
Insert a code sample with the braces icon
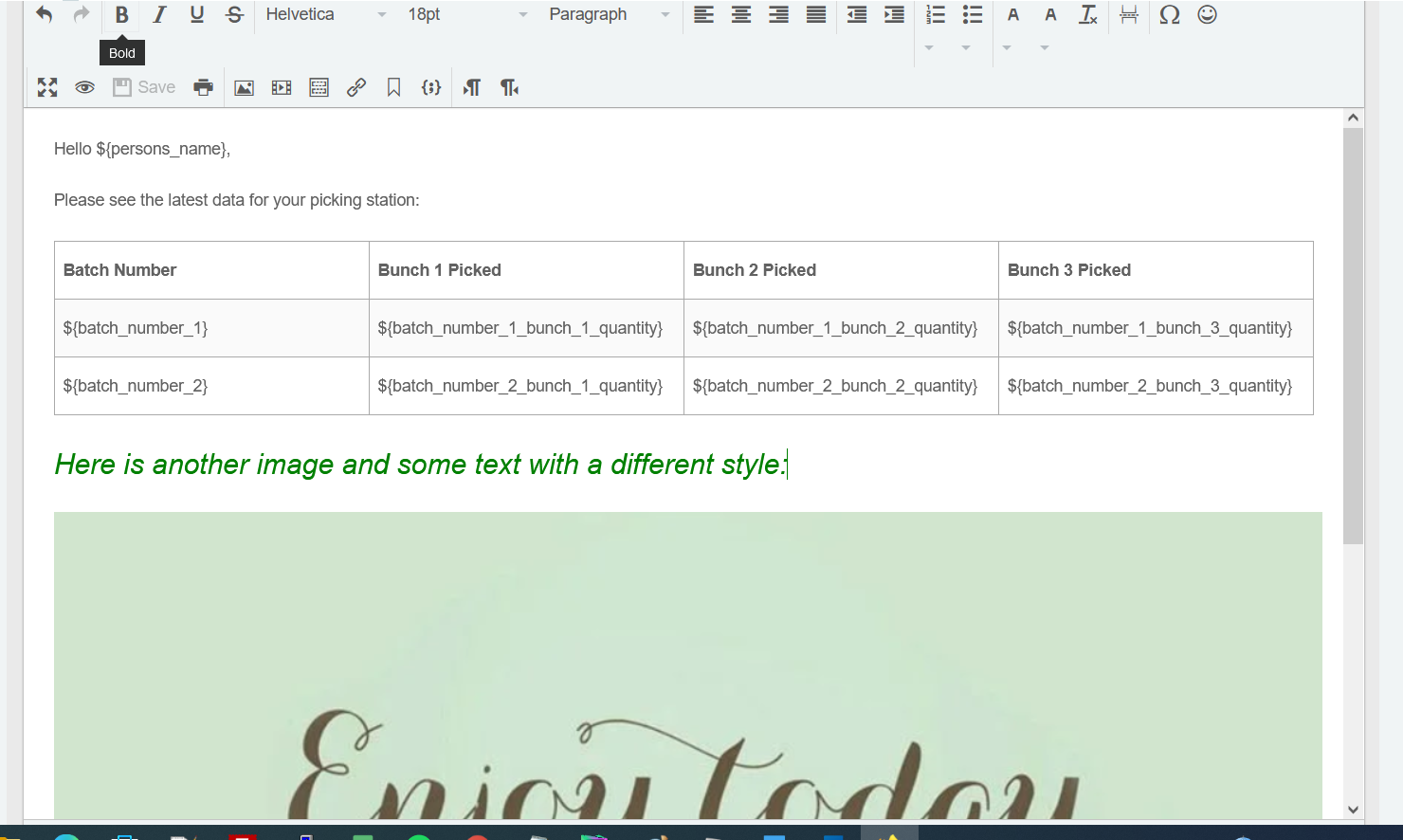[431, 88]
